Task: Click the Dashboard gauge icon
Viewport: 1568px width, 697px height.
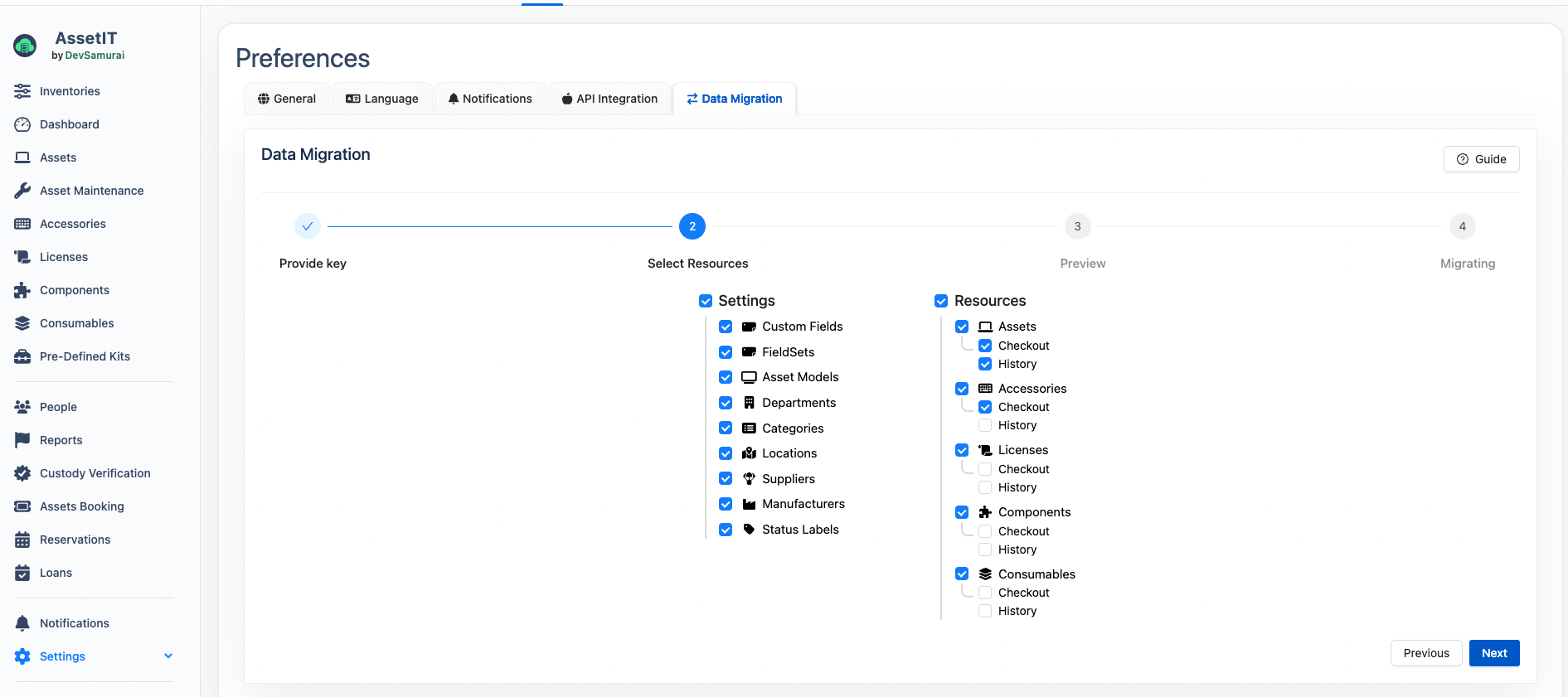Action: click(x=22, y=124)
